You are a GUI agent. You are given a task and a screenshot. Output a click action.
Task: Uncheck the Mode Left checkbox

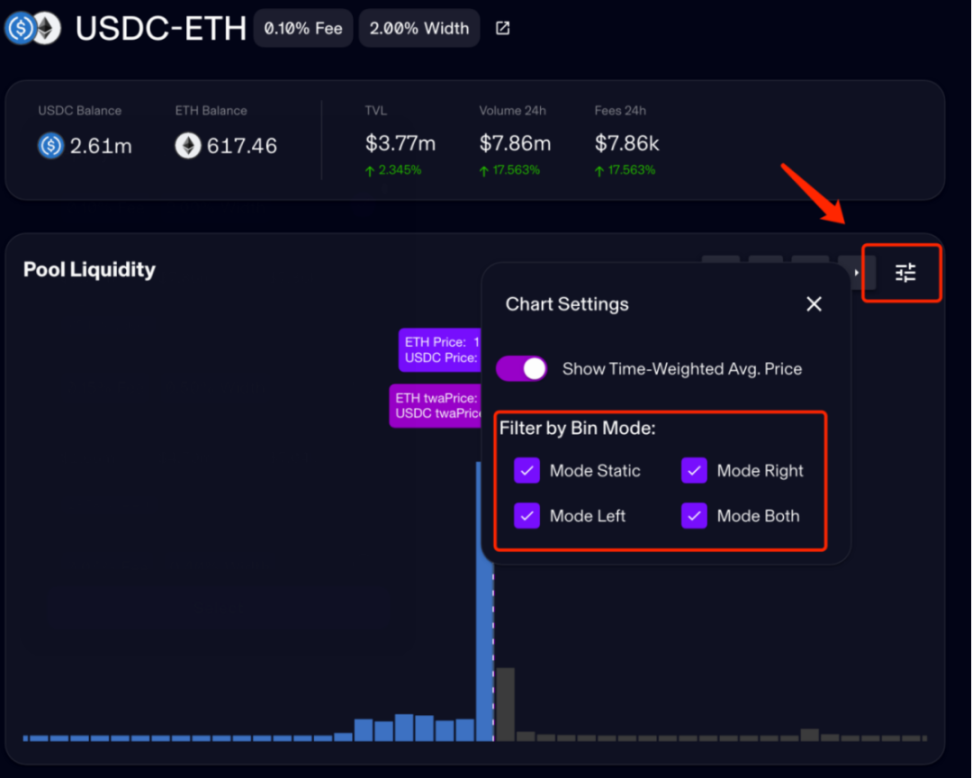pyautogui.click(x=527, y=516)
